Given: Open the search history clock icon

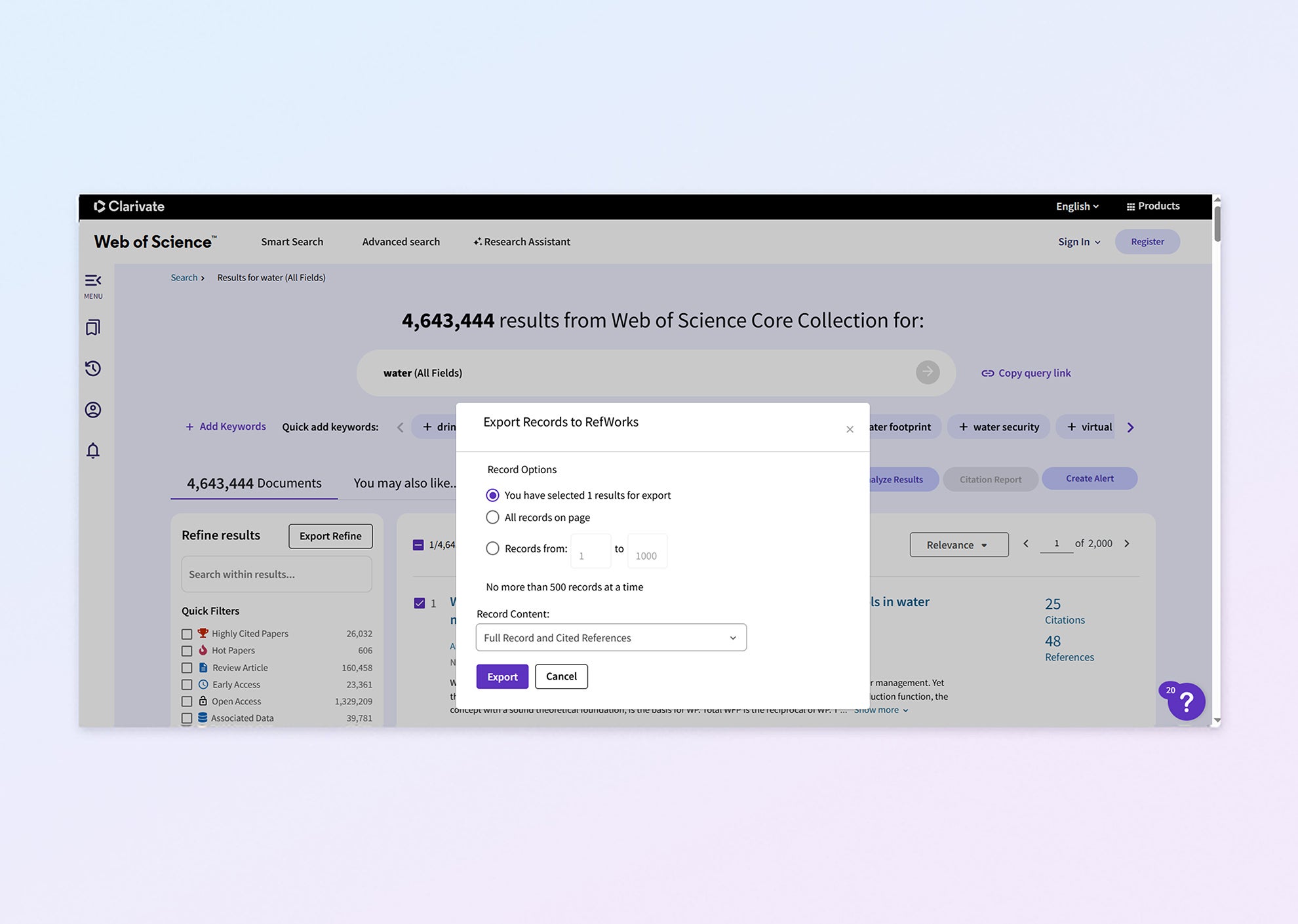Looking at the screenshot, I should (93, 368).
